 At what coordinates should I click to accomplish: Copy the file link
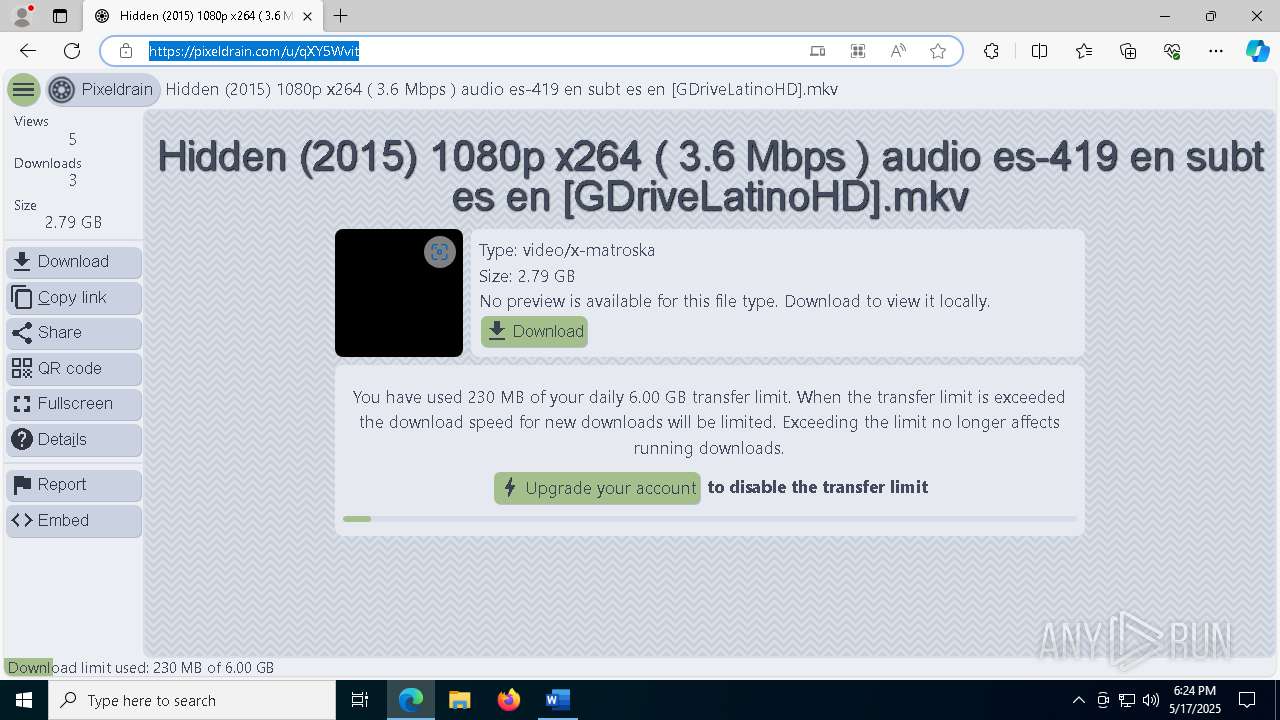tap(74, 298)
